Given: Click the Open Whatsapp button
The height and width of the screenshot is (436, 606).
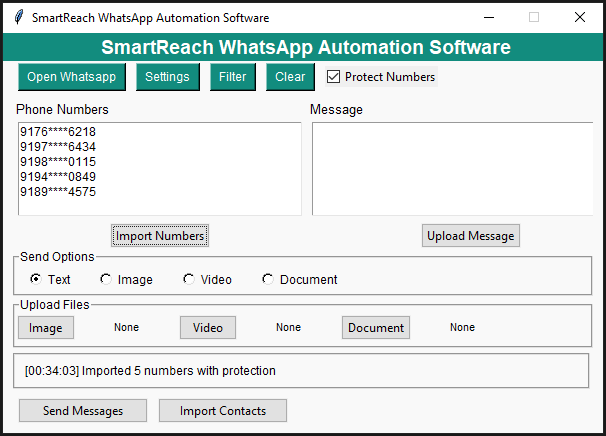Looking at the screenshot, I should click(72, 77).
